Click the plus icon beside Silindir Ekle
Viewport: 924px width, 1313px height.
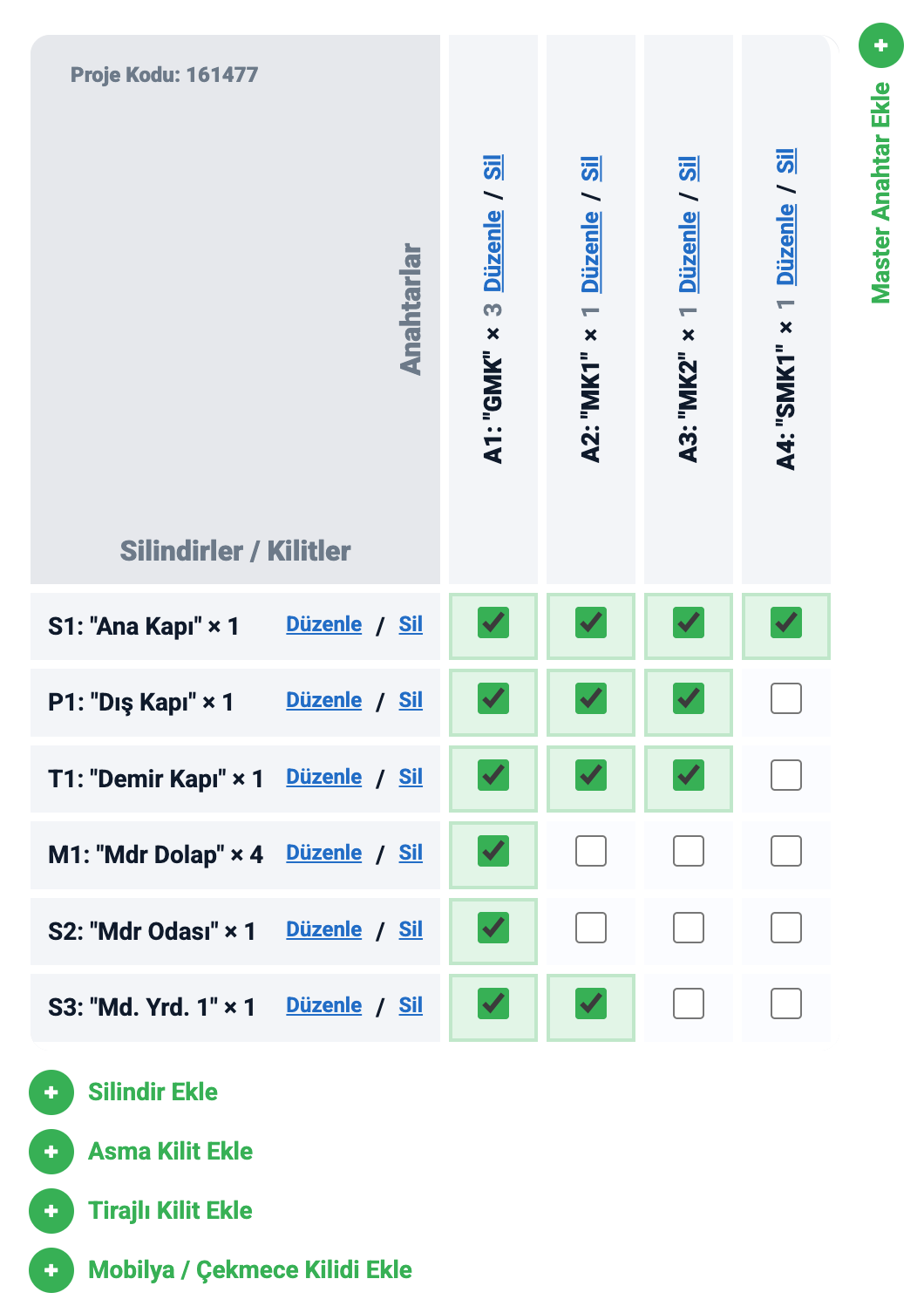point(51,1092)
